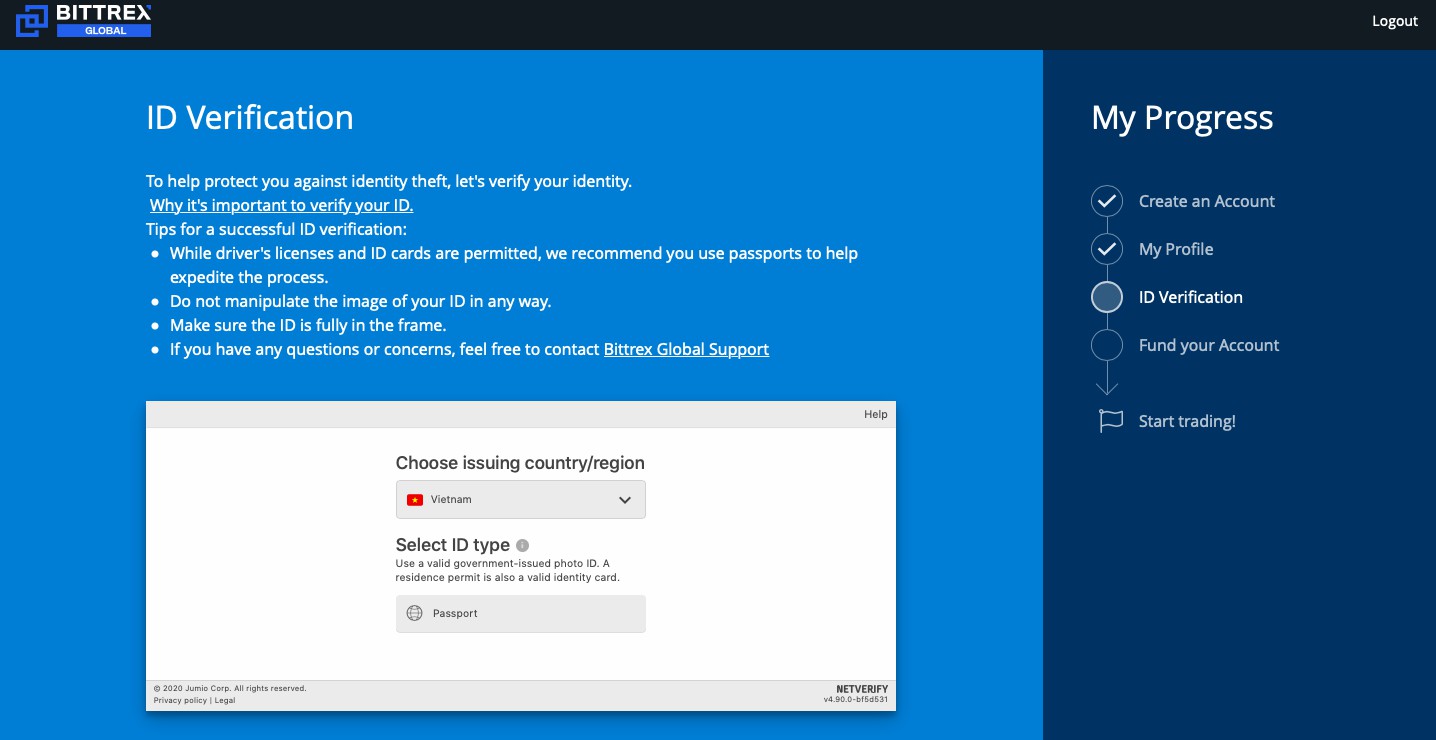This screenshot has width=1436, height=740.
Task: Open Help in the verification frame
Action: tap(875, 414)
